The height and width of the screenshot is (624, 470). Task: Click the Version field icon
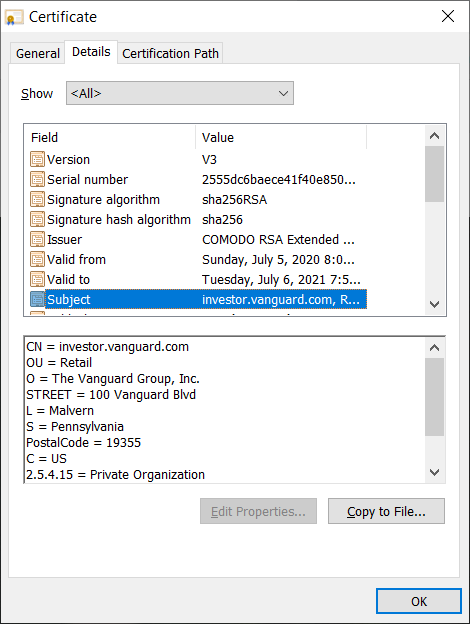pyautogui.click(x=37, y=160)
